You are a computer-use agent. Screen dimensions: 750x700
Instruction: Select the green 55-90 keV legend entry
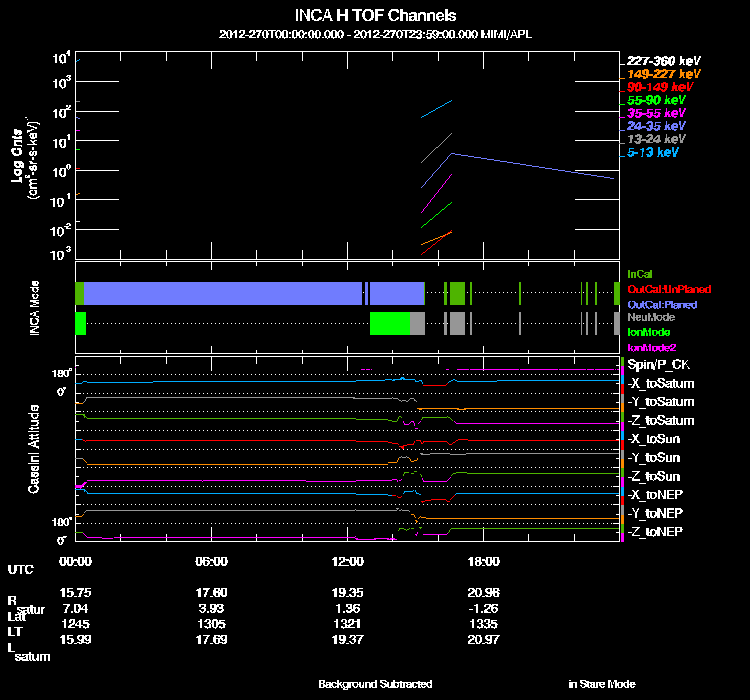[656, 100]
